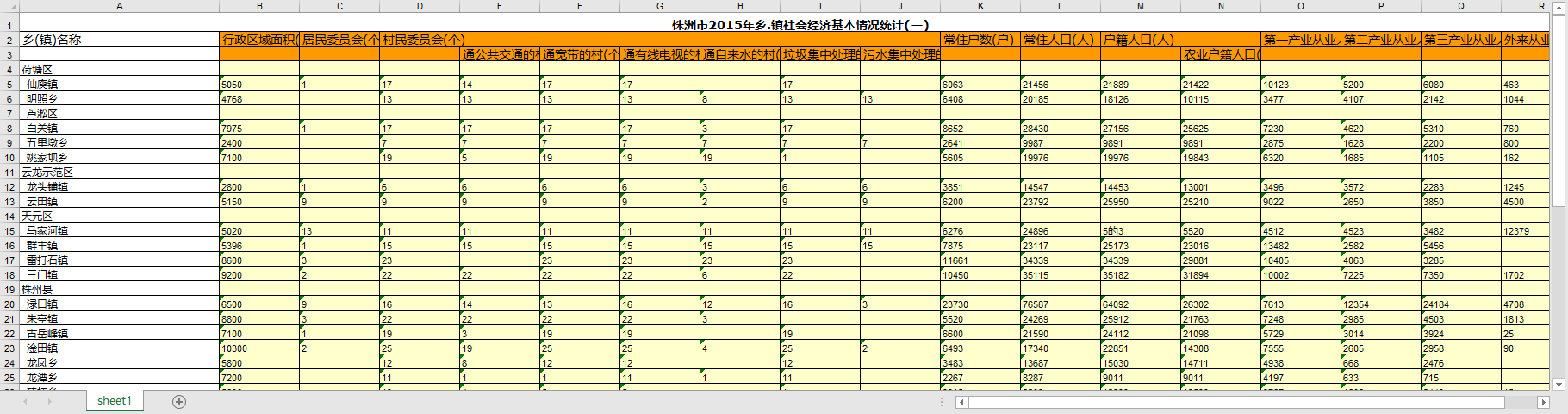Click the title cell 株洲市2015年乡.镇社会经济基本情况统计

800,25
